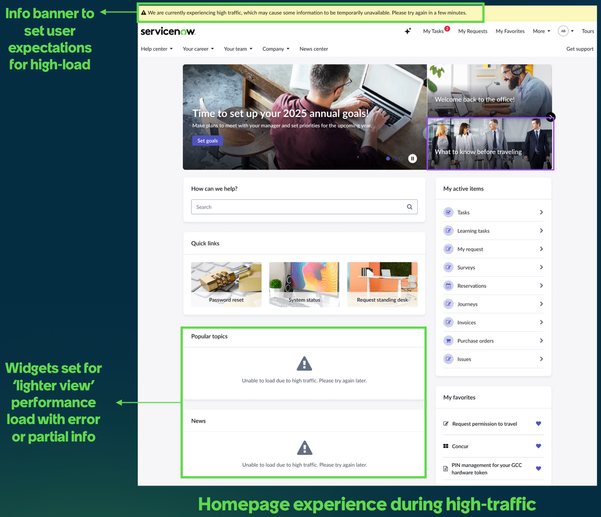Open Request permission to travel favorite

[484, 424]
